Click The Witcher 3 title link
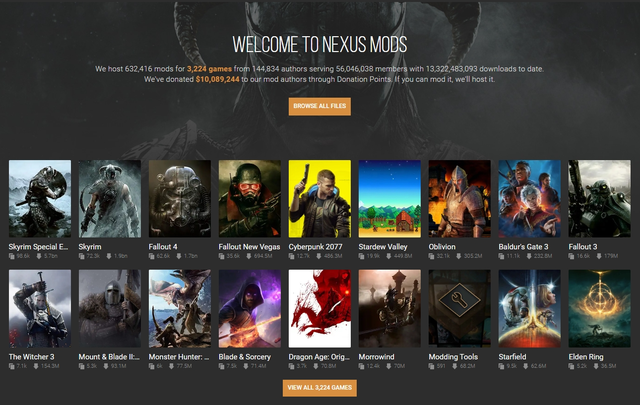 coord(31,357)
